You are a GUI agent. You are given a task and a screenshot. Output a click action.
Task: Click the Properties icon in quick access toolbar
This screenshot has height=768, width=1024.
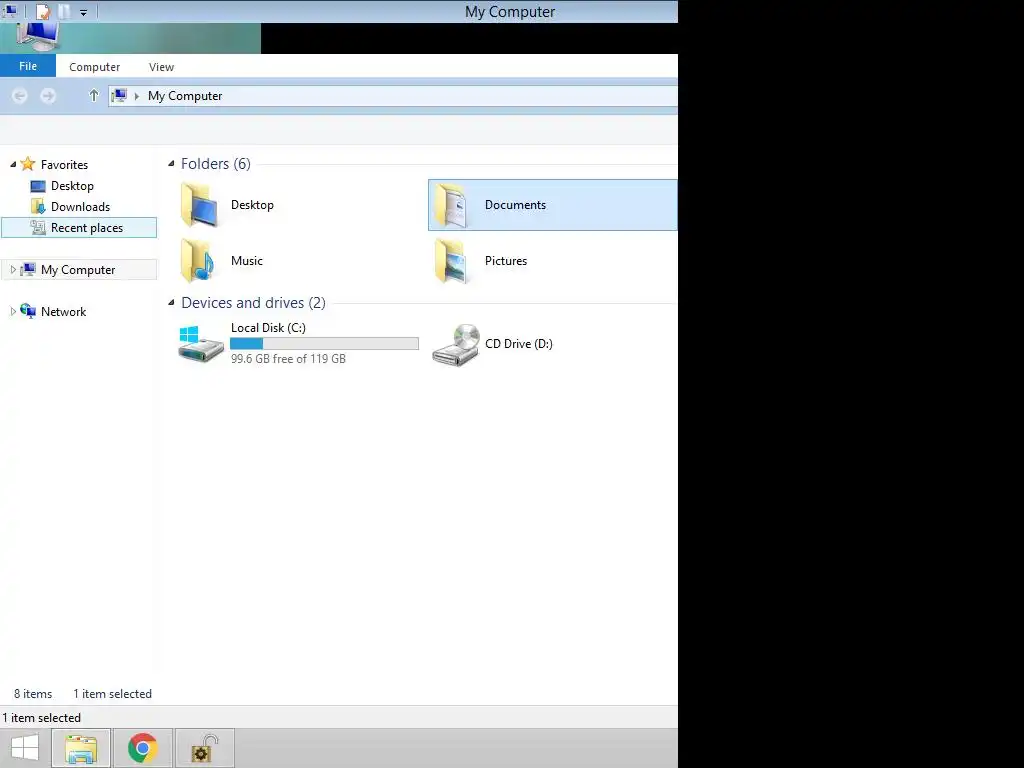pos(43,11)
